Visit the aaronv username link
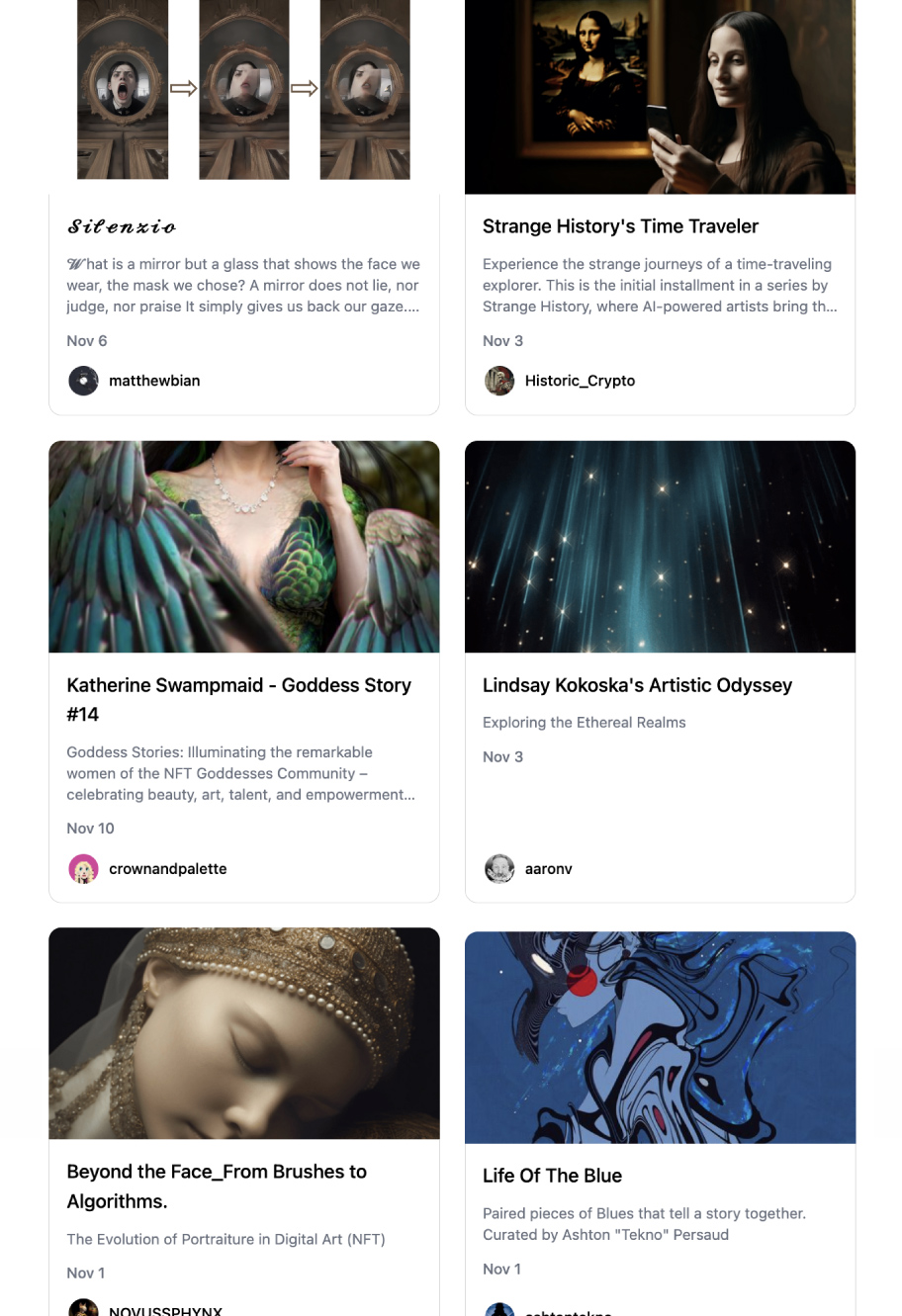The width and height of the screenshot is (902, 1316). coord(548,869)
